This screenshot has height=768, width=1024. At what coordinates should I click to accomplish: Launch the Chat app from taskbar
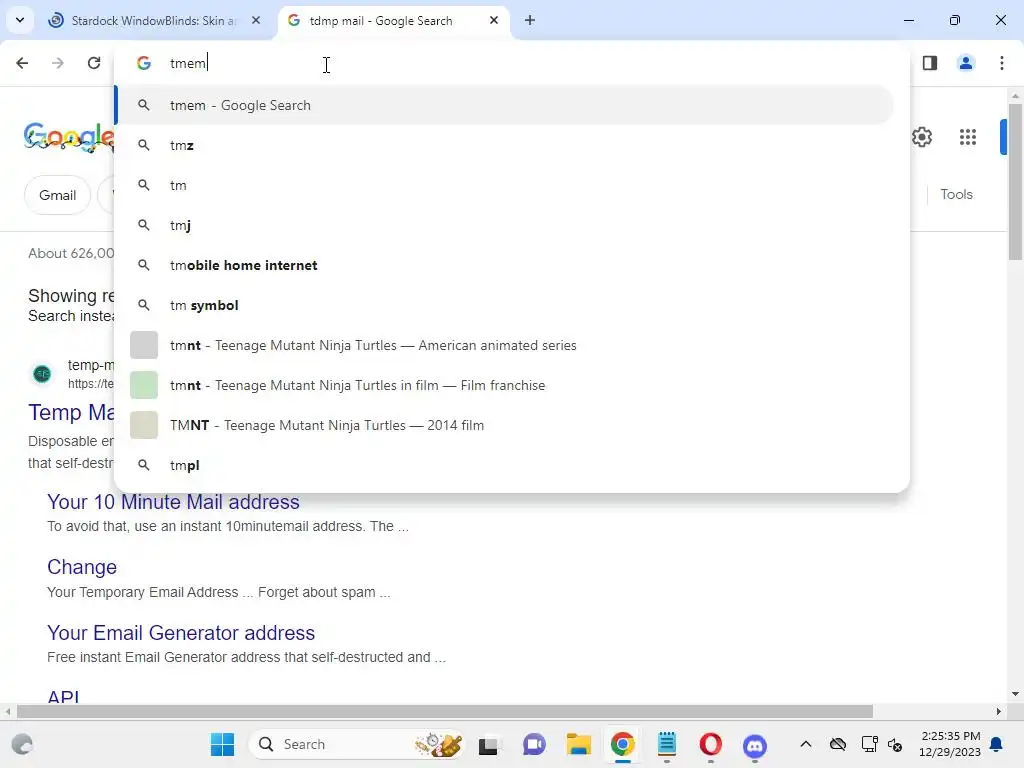(534, 744)
